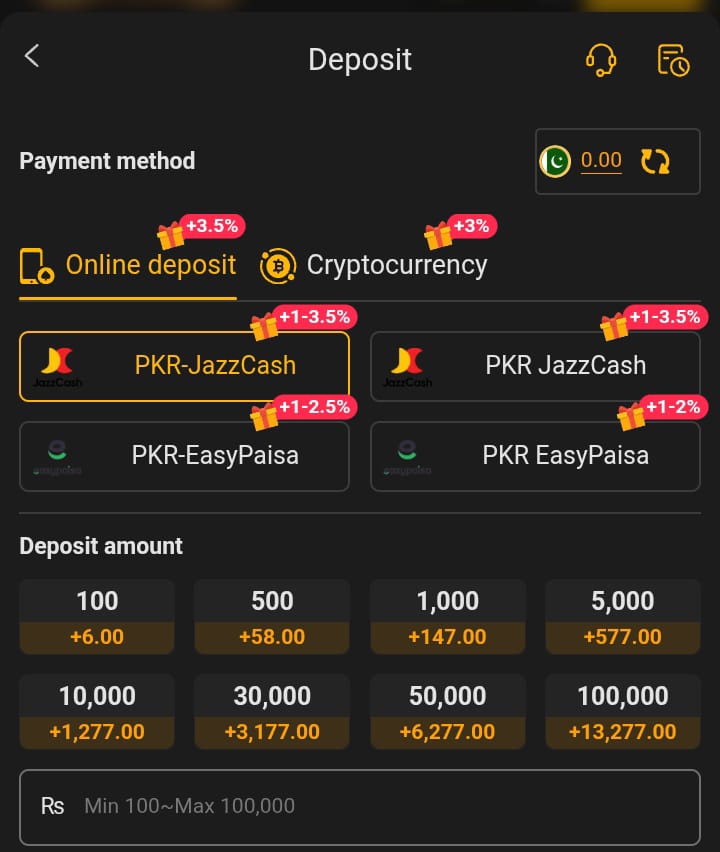
Task: Click the 0.00 balance link
Action: [601, 161]
